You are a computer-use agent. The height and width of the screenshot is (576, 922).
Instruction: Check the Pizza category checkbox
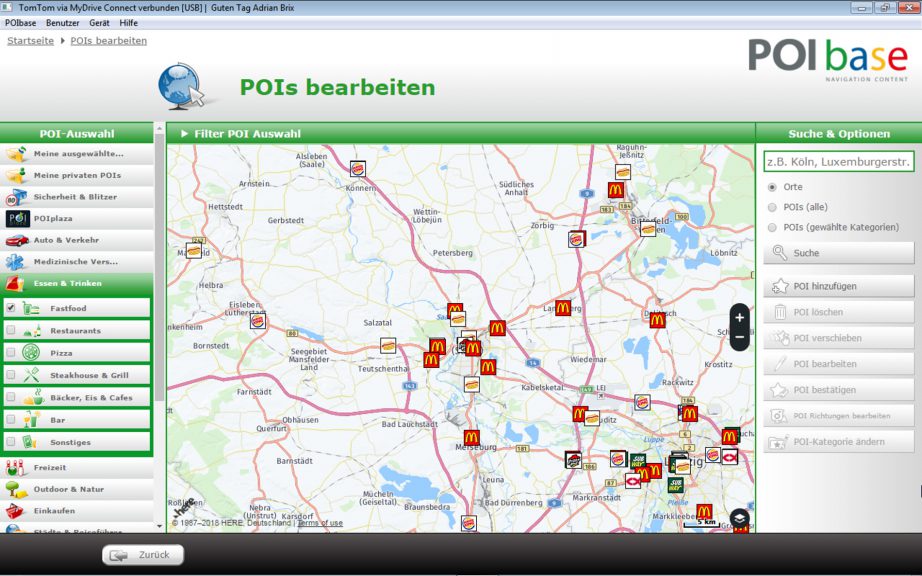(11, 353)
